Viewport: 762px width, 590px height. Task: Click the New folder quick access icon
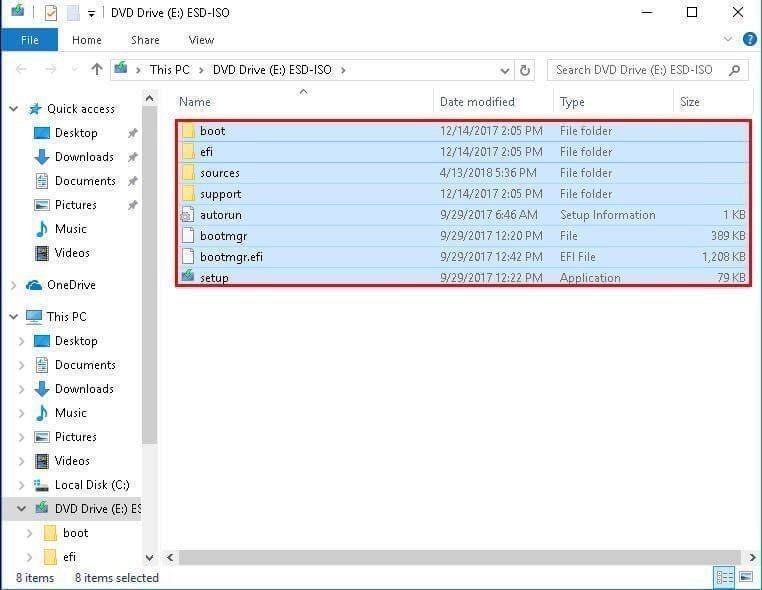coord(73,13)
